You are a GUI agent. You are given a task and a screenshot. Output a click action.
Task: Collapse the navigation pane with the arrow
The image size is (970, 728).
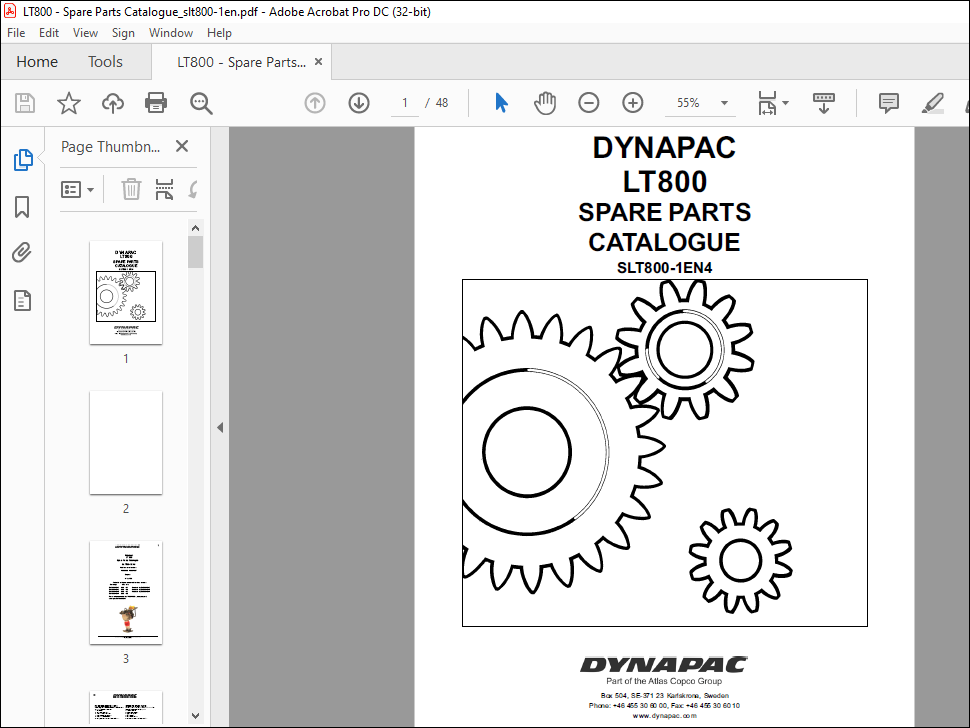pos(220,427)
